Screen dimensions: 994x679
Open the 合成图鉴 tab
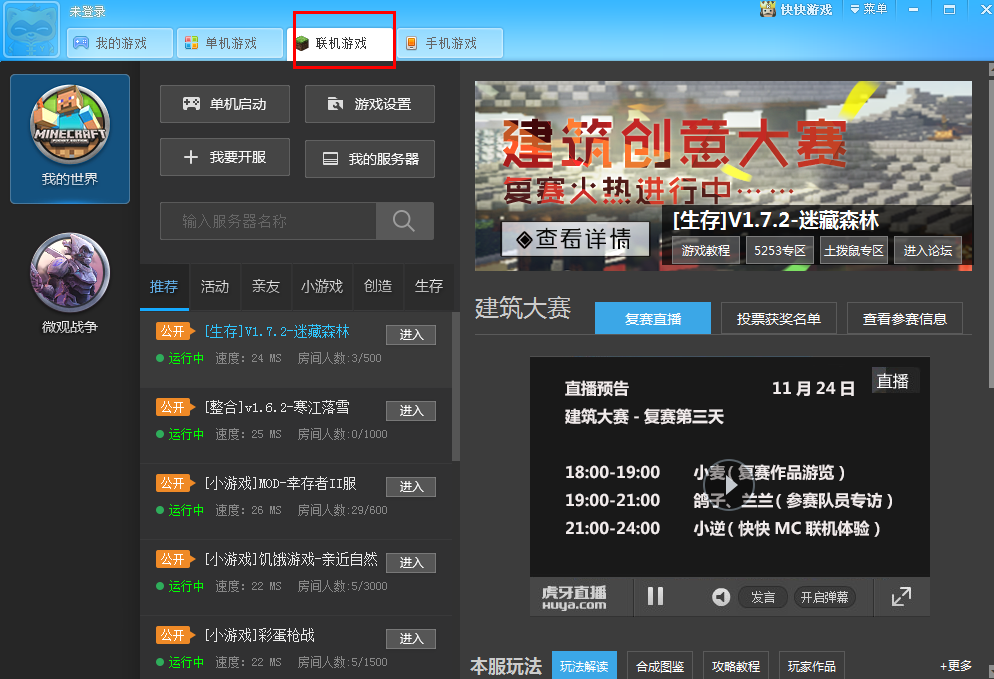click(660, 666)
